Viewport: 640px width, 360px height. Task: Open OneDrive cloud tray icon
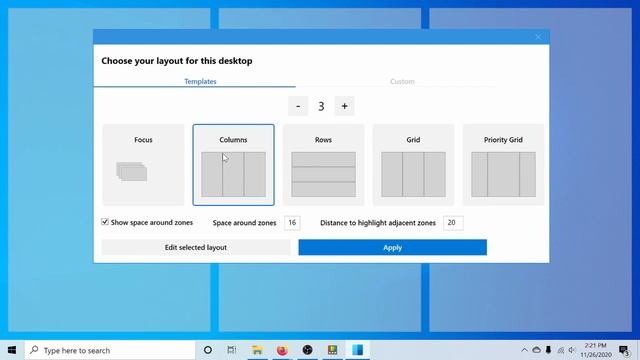tap(536, 350)
